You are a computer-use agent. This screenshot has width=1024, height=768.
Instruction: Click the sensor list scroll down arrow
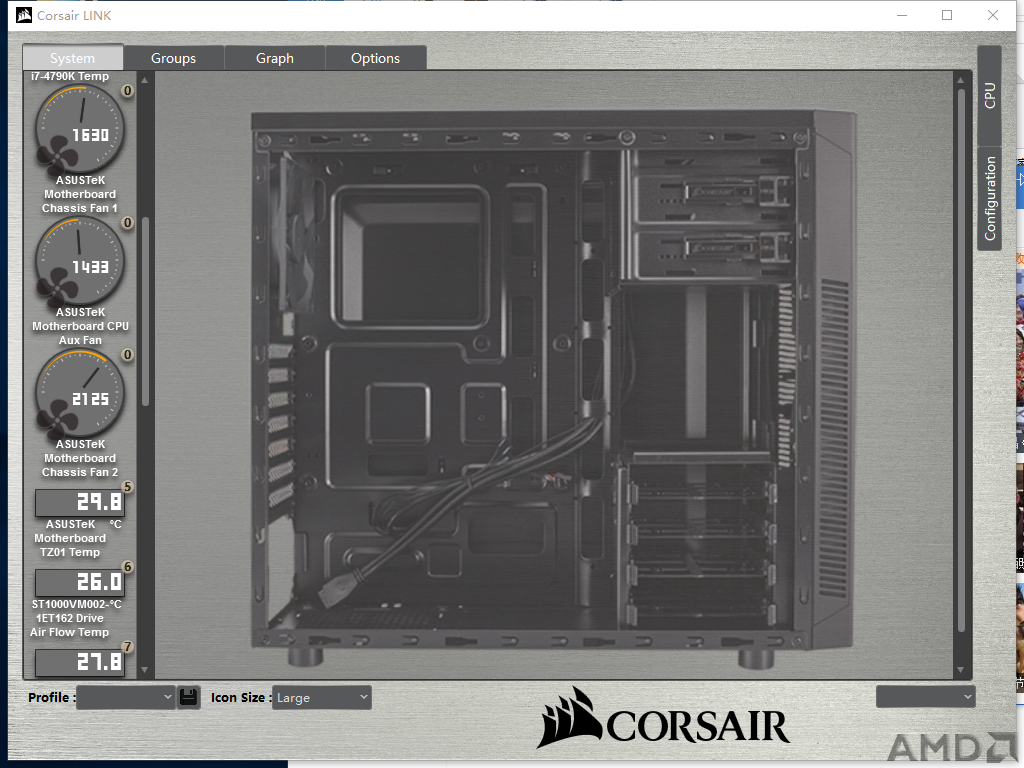click(144, 670)
